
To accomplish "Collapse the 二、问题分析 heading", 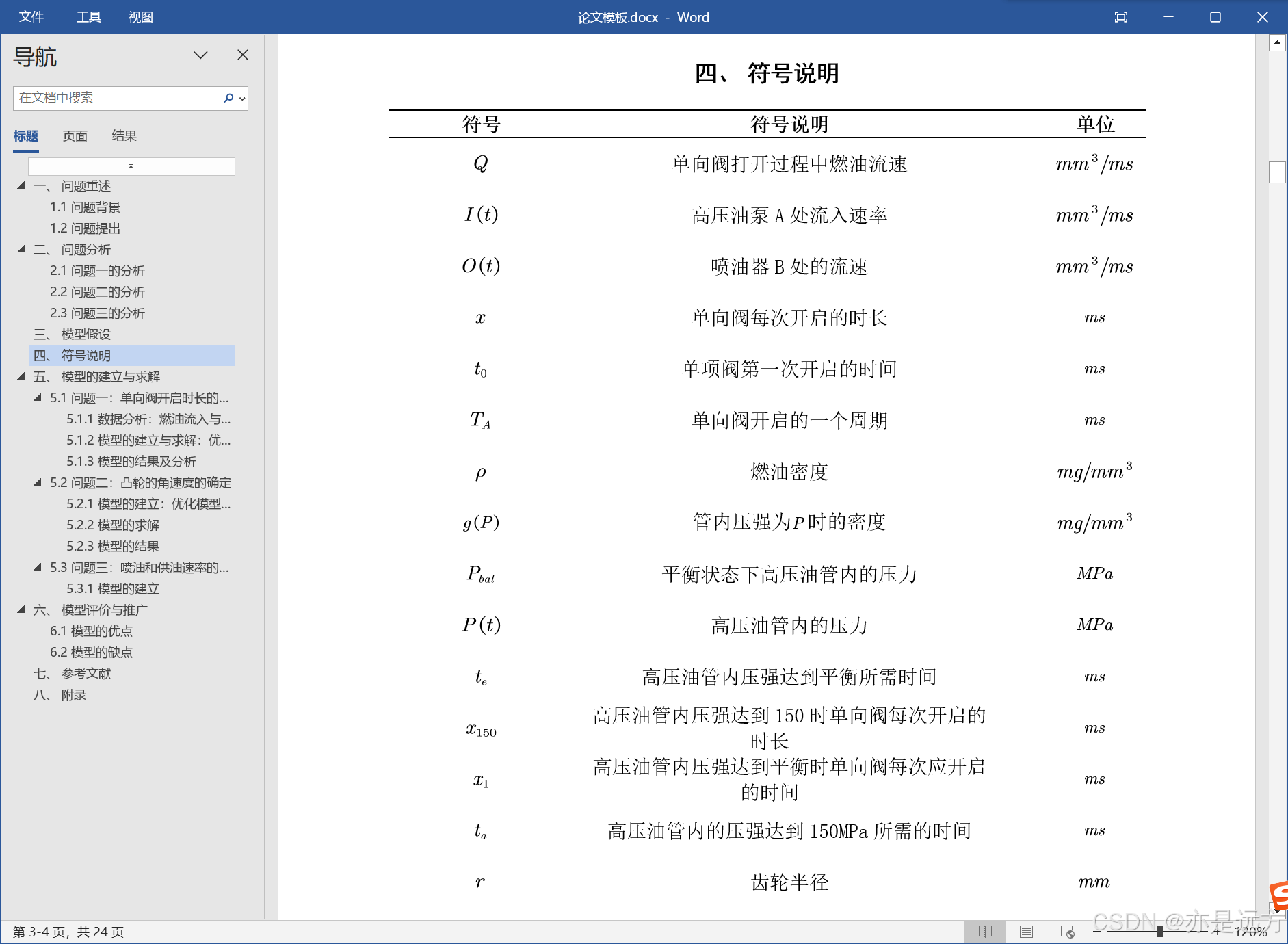I will pos(21,249).
